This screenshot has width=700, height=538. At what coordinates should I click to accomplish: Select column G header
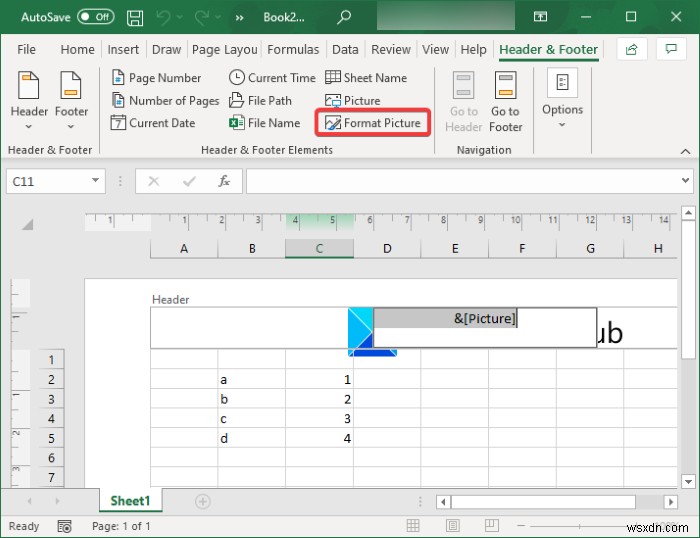(590, 249)
